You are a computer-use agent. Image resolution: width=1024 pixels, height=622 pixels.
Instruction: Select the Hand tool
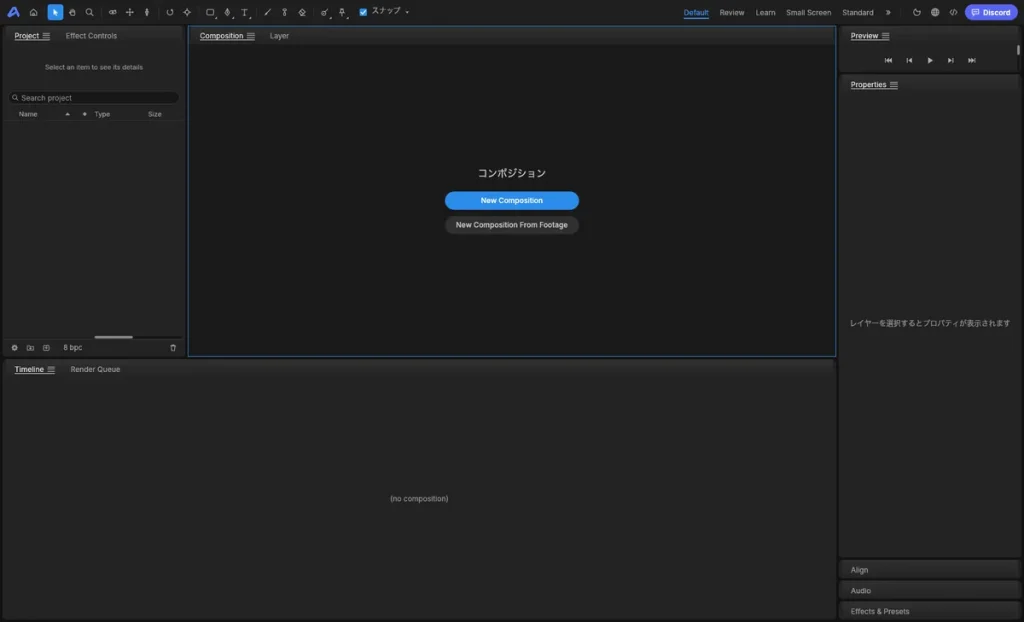click(x=72, y=12)
